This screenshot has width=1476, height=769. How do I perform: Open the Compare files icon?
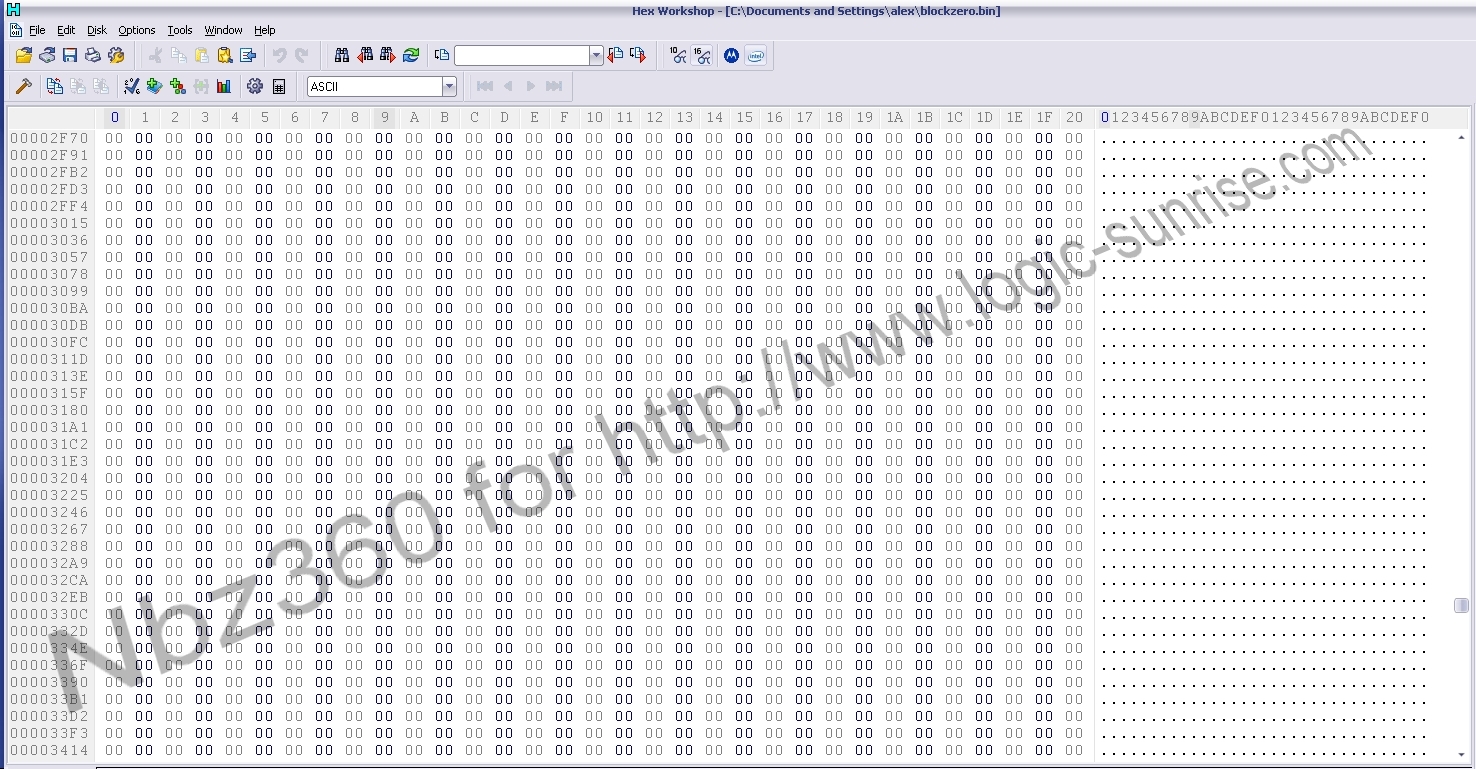[x=55, y=86]
